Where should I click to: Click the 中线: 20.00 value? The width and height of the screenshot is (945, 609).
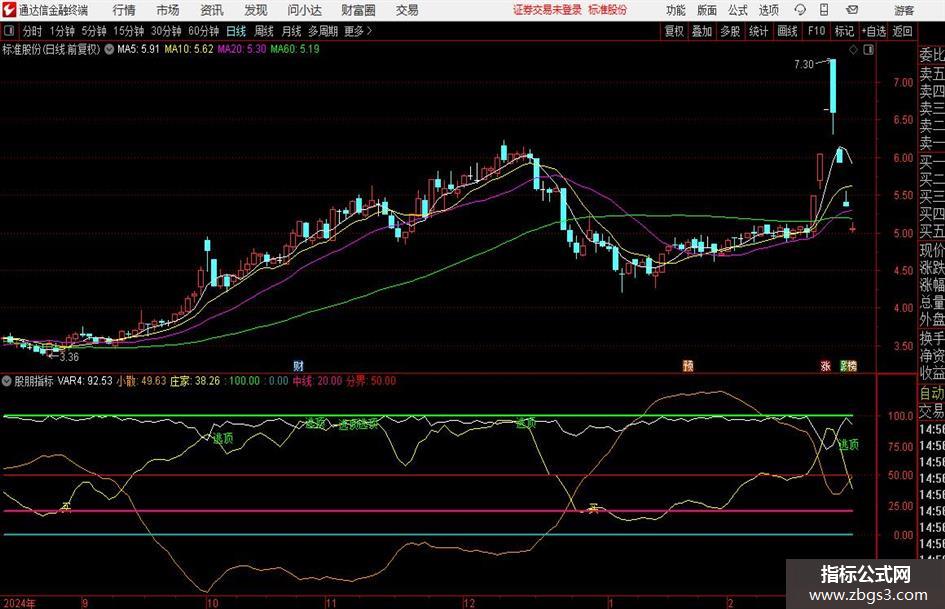click(x=317, y=381)
